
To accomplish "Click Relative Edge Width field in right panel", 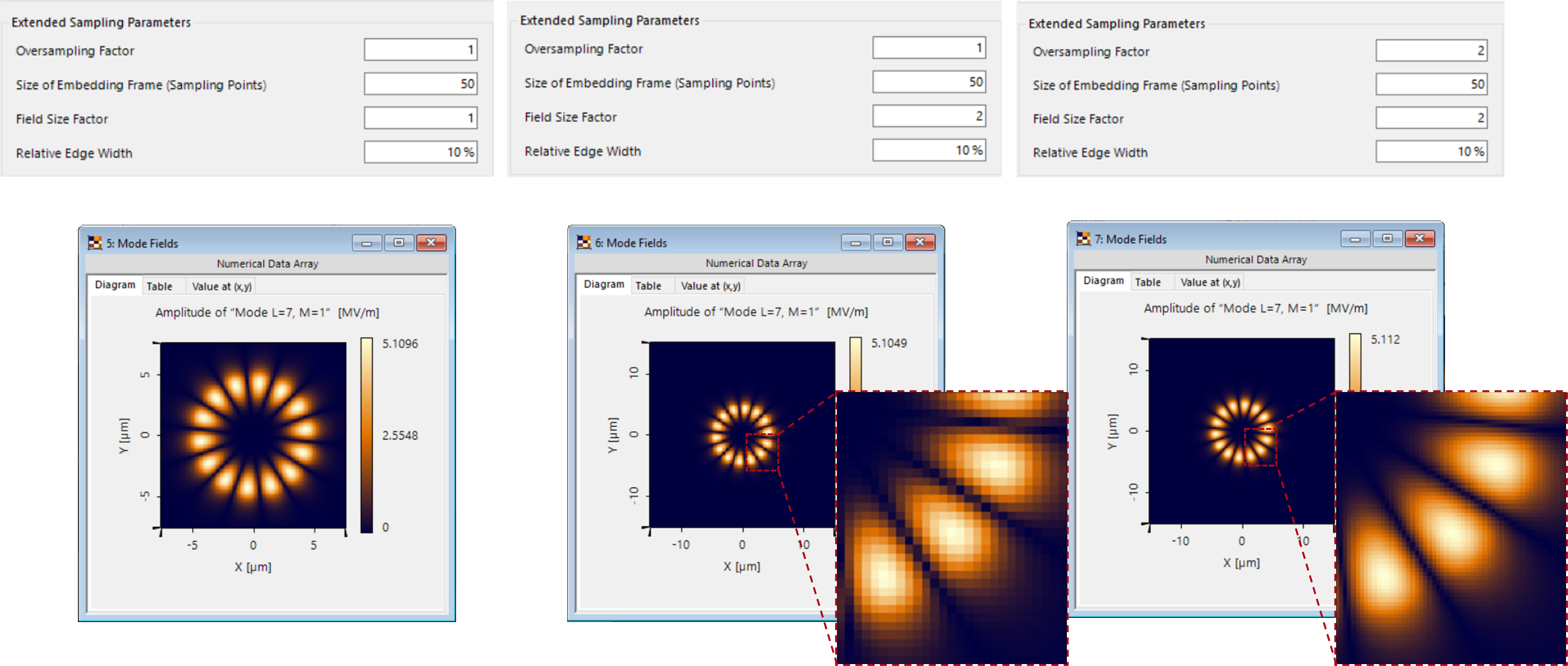I will point(1431,152).
